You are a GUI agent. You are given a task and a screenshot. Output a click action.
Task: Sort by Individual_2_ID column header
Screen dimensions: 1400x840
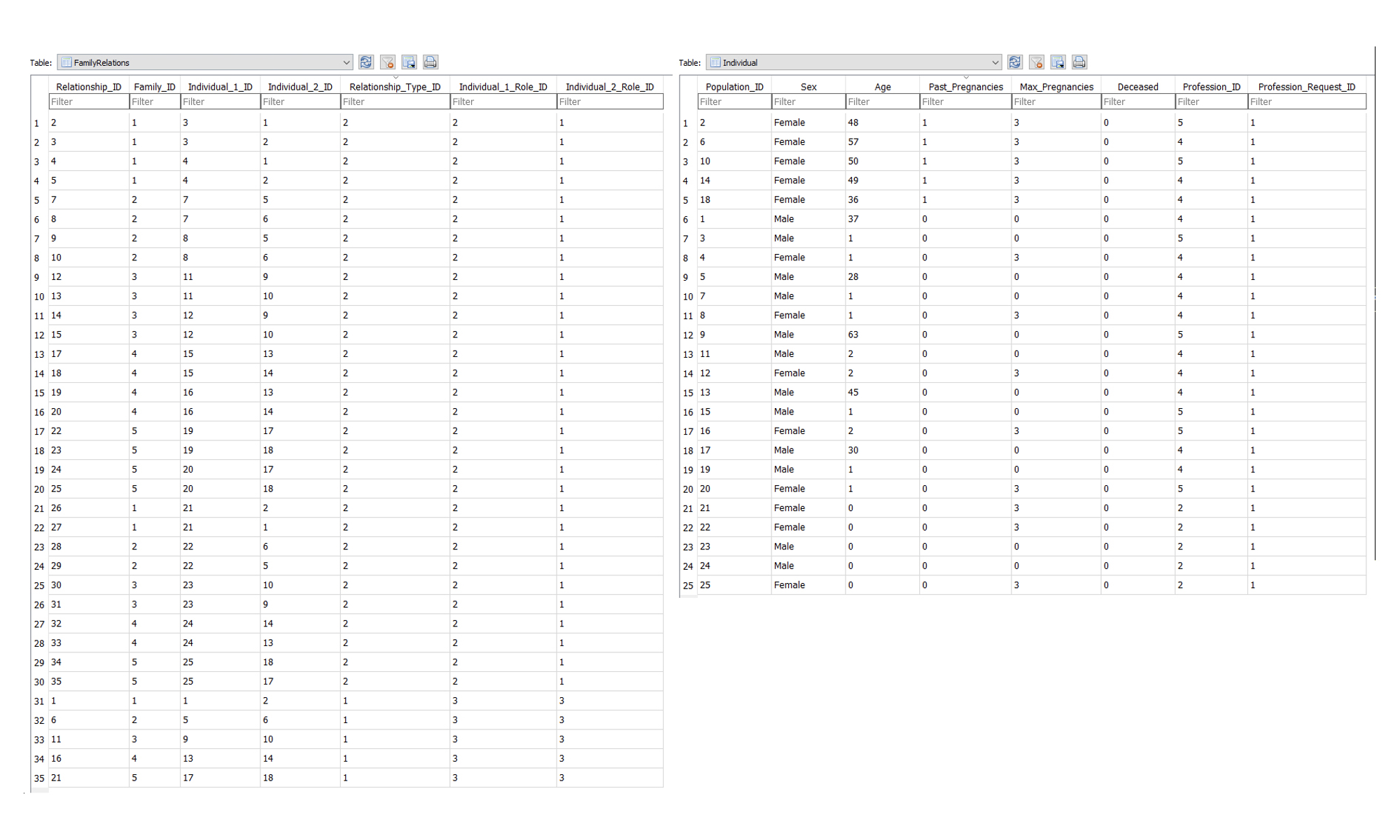300,87
